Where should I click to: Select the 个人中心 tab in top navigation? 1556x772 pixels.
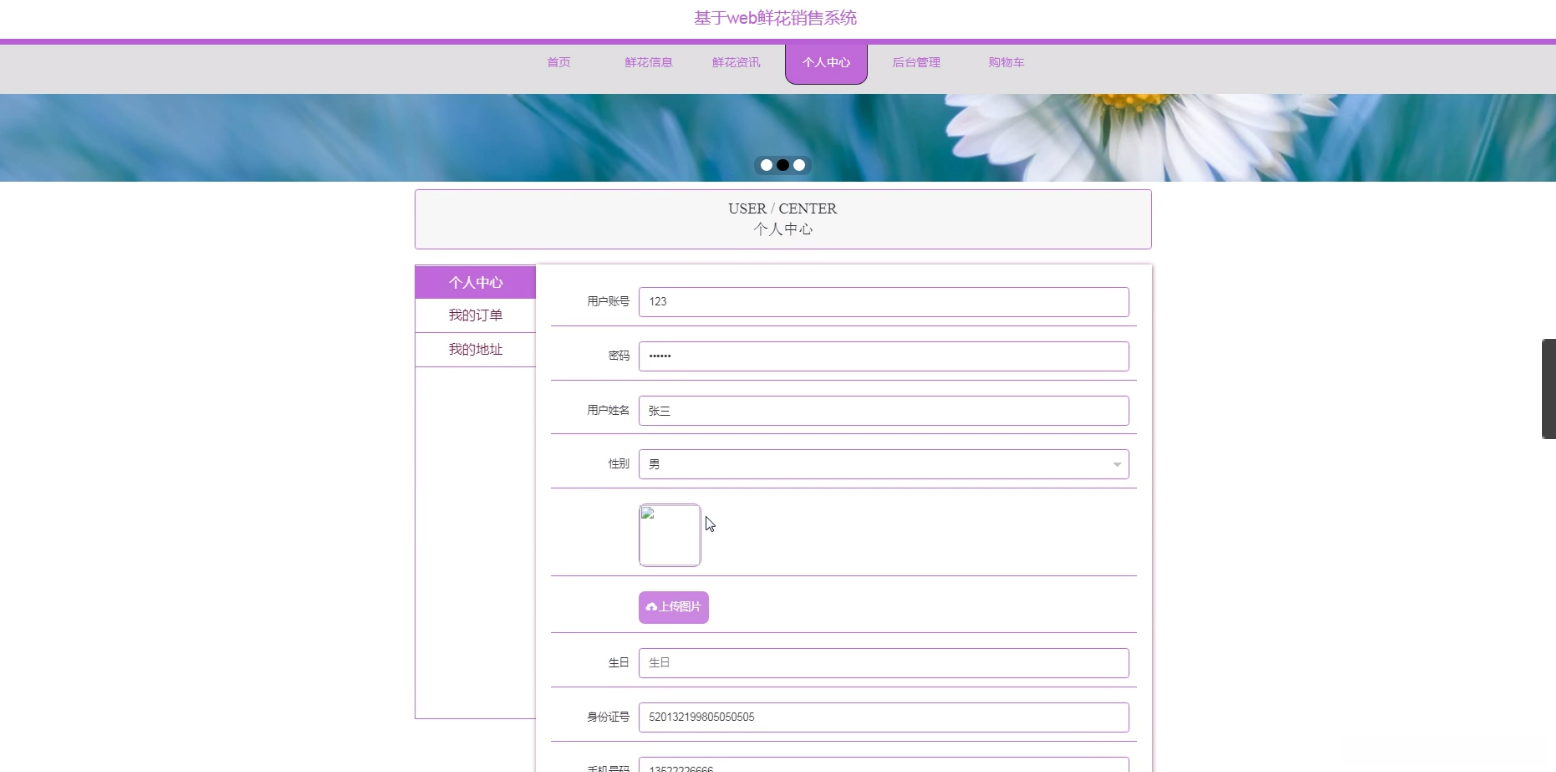pos(826,63)
